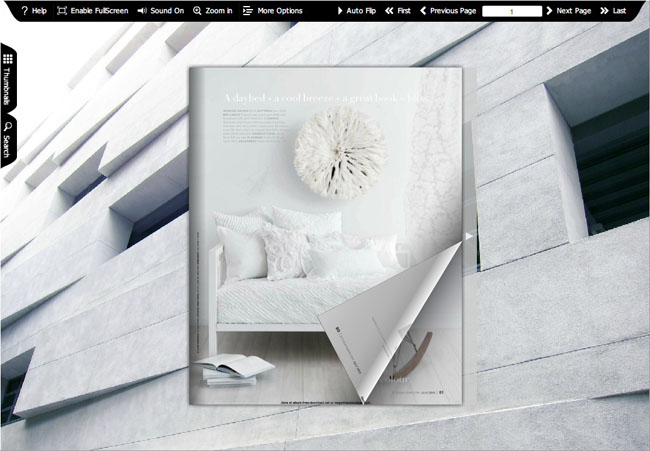Viewport: 650px width, 451px height.
Task: Click Zoom In label
Action: pyautogui.click(x=218, y=11)
